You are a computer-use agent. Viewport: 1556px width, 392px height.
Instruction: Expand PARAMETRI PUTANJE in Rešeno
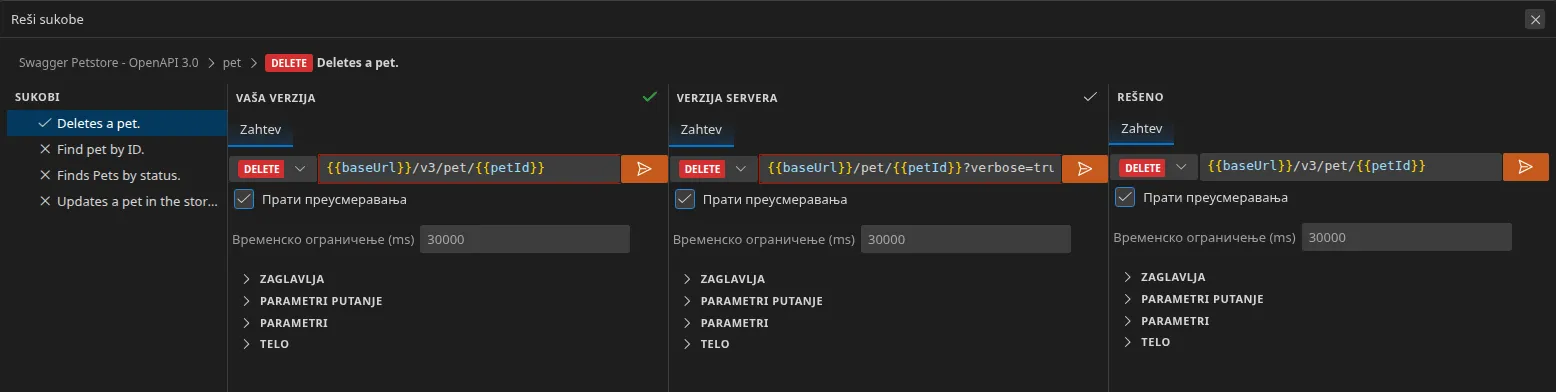tap(1194, 299)
